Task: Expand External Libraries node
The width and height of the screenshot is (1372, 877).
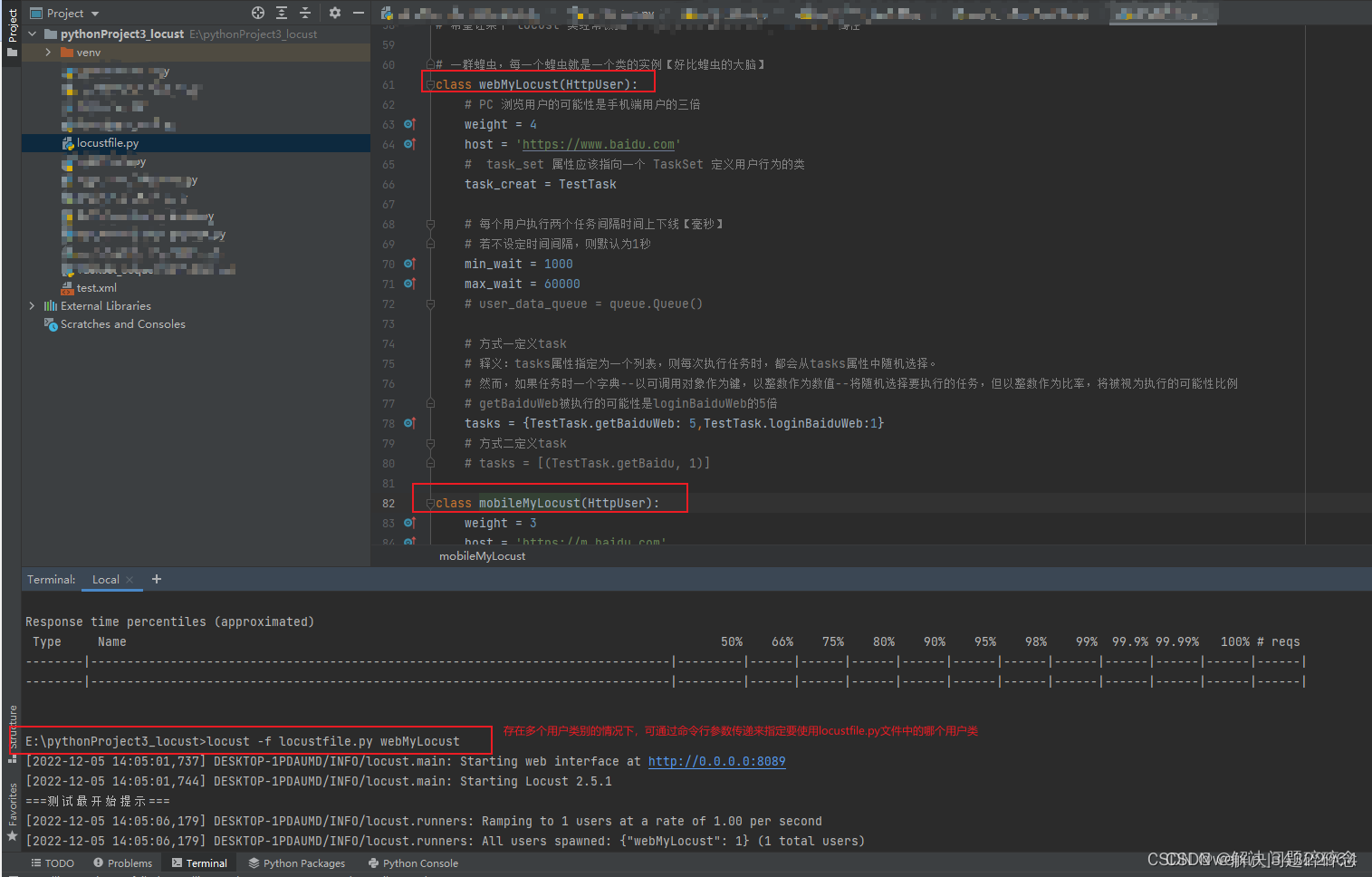Action: 33,306
